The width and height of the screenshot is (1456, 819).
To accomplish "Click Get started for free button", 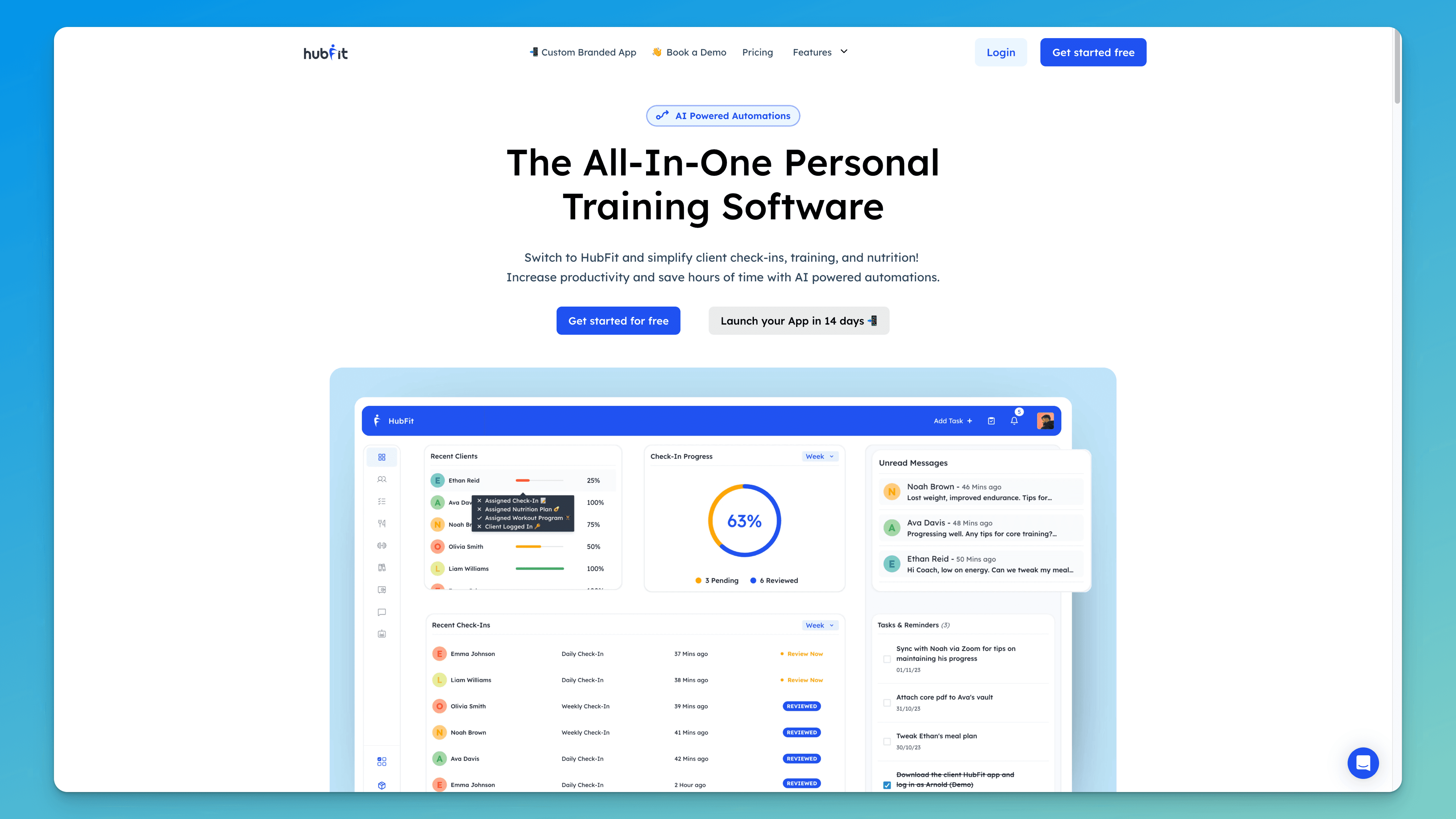I will [618, 320].
